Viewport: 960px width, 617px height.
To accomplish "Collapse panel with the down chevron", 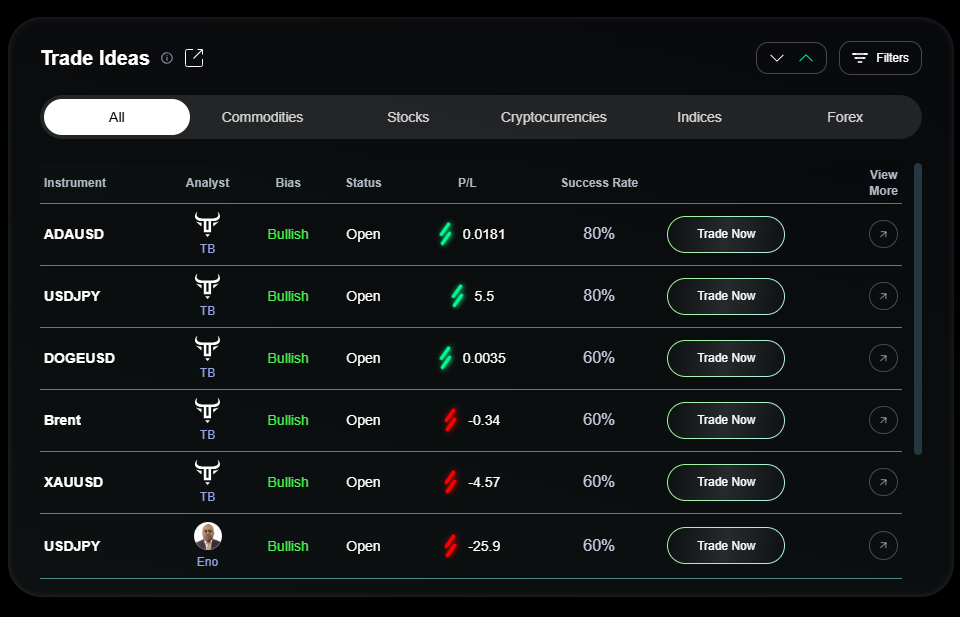I will point(776,58).
